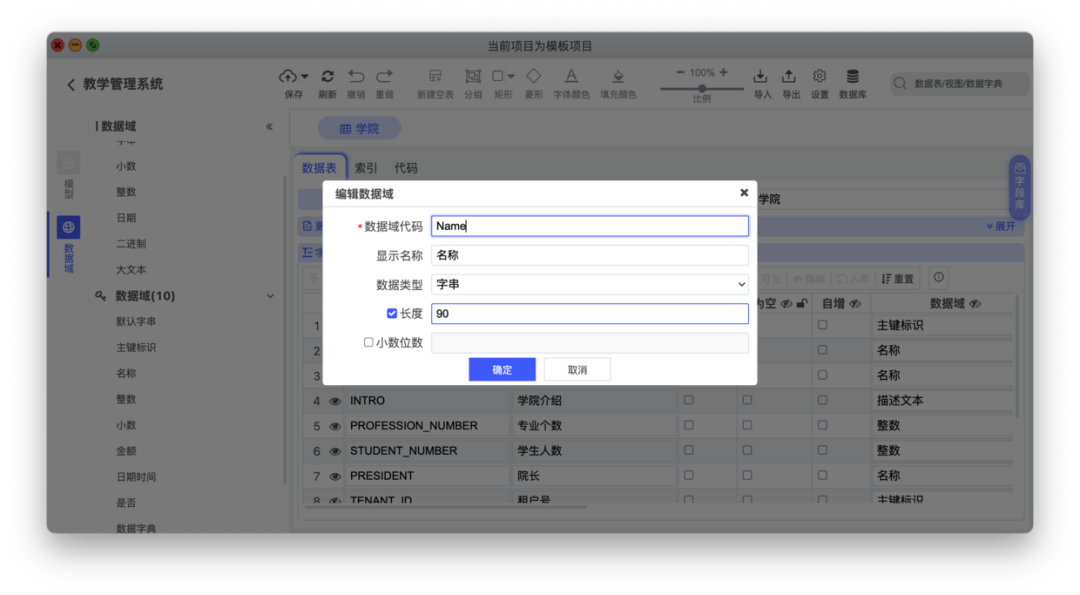Image resolution: width=1080 pixels, height=595 pixels.
Task: Click the 数据库 database icon
Action: 853,76
